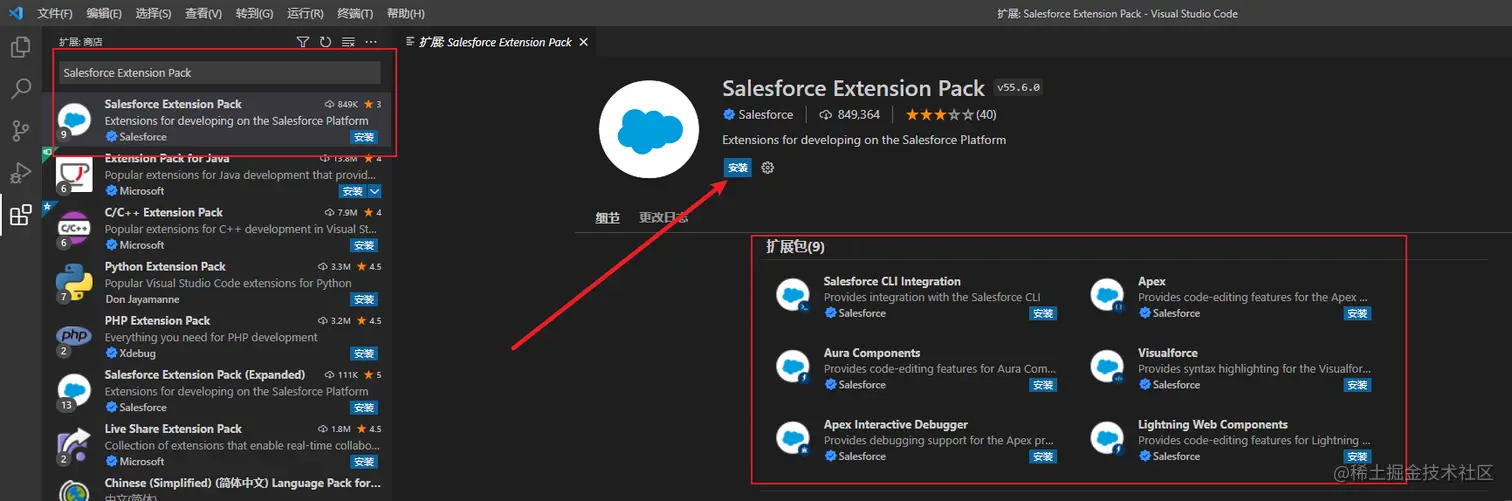Open the Source Control view
Viewport: 1512px width, 501px height.
pos(20,131)
